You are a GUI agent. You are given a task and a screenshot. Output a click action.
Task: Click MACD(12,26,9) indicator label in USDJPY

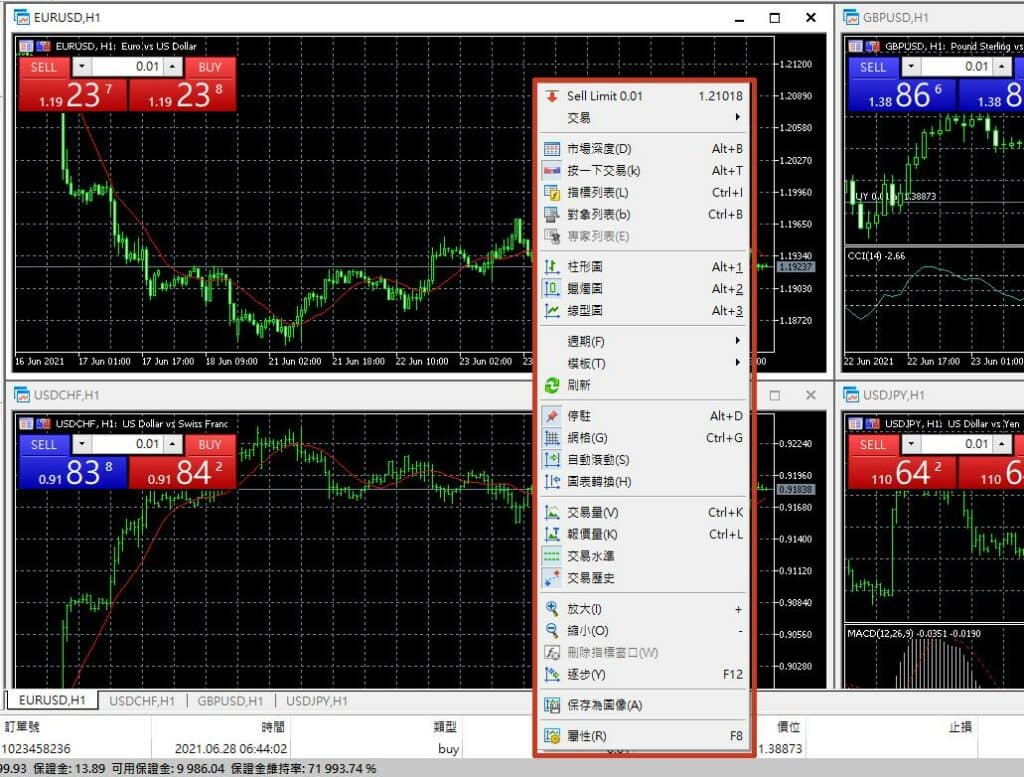click(x=914, y=633)
